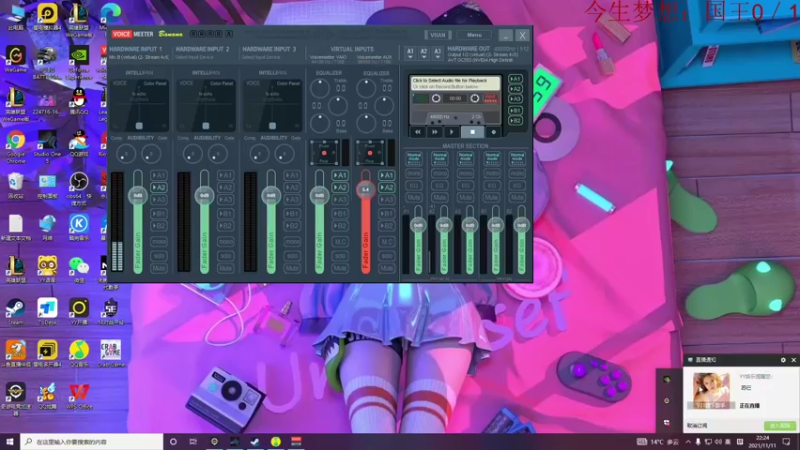Open A2 hardware output device dropdown

pyautogui.click(x=423, y=53)
